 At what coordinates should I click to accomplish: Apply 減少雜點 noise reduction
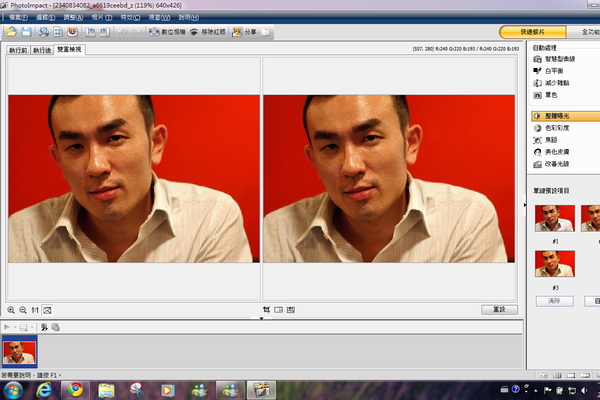click(x=551, y=83)
